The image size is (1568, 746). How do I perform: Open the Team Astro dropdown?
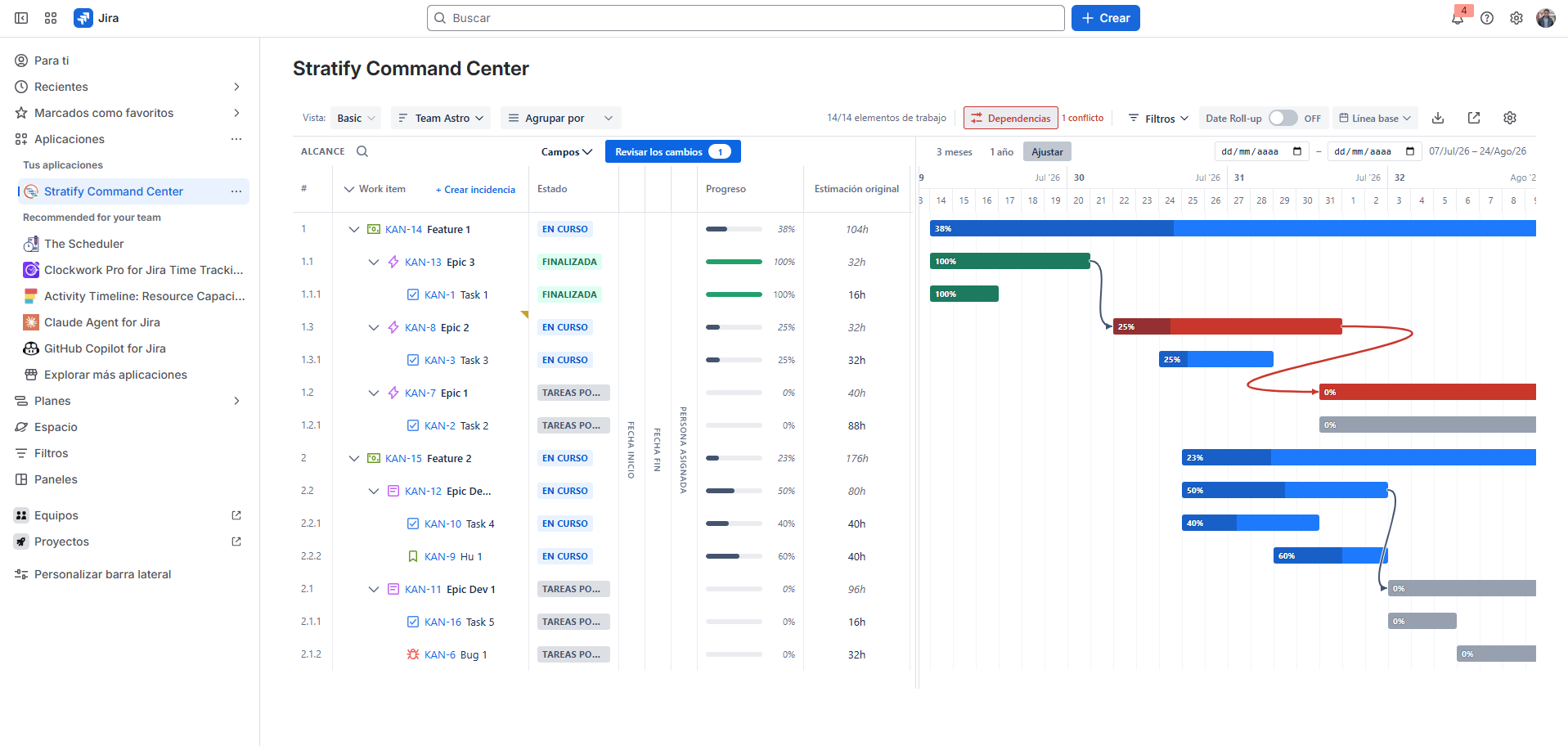pos(441,118)
